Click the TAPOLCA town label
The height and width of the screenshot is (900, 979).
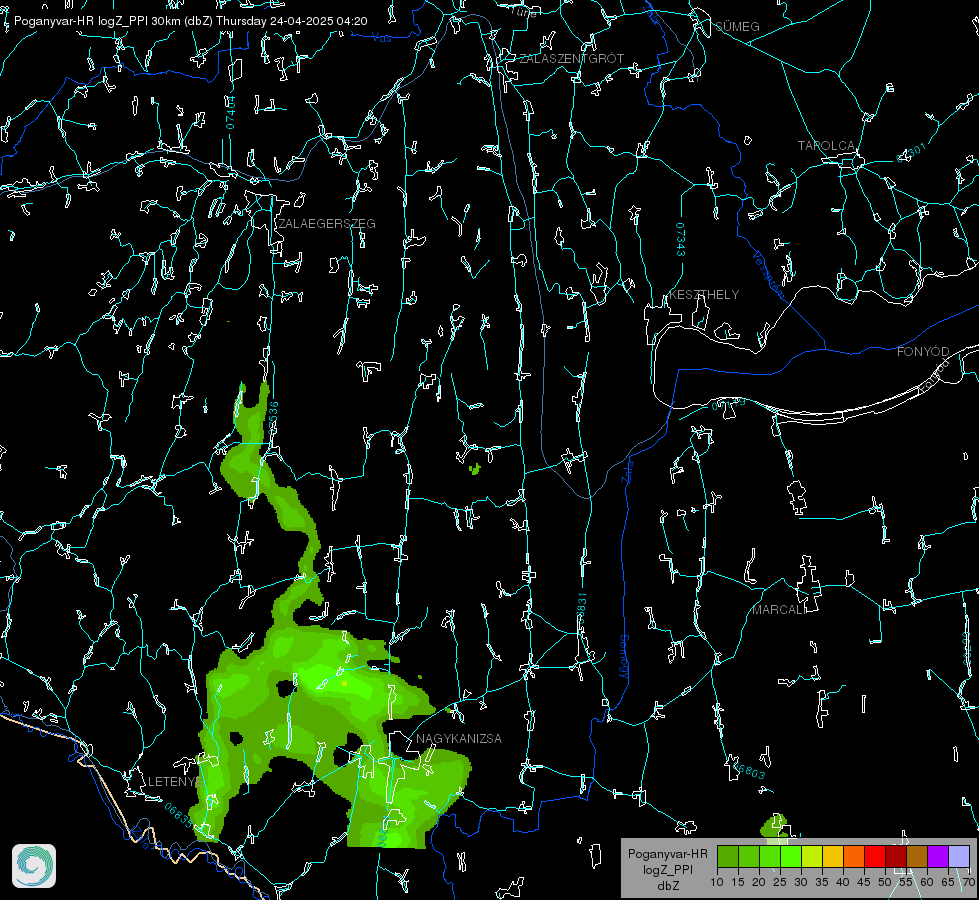click(826, 146)
